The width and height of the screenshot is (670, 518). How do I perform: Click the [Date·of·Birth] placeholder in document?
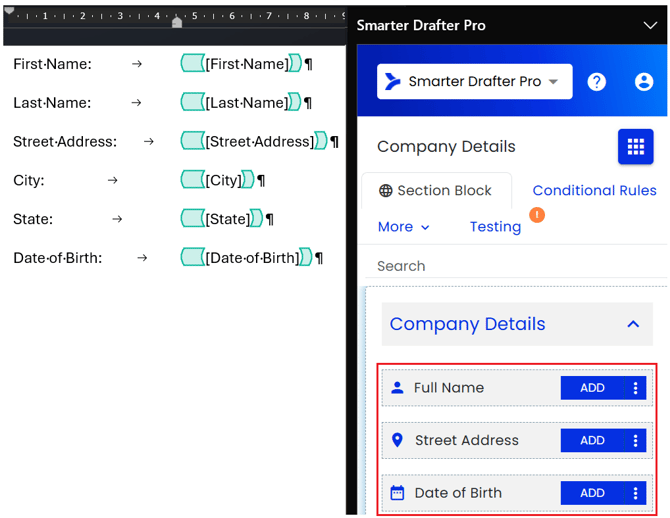pos(253,258)
